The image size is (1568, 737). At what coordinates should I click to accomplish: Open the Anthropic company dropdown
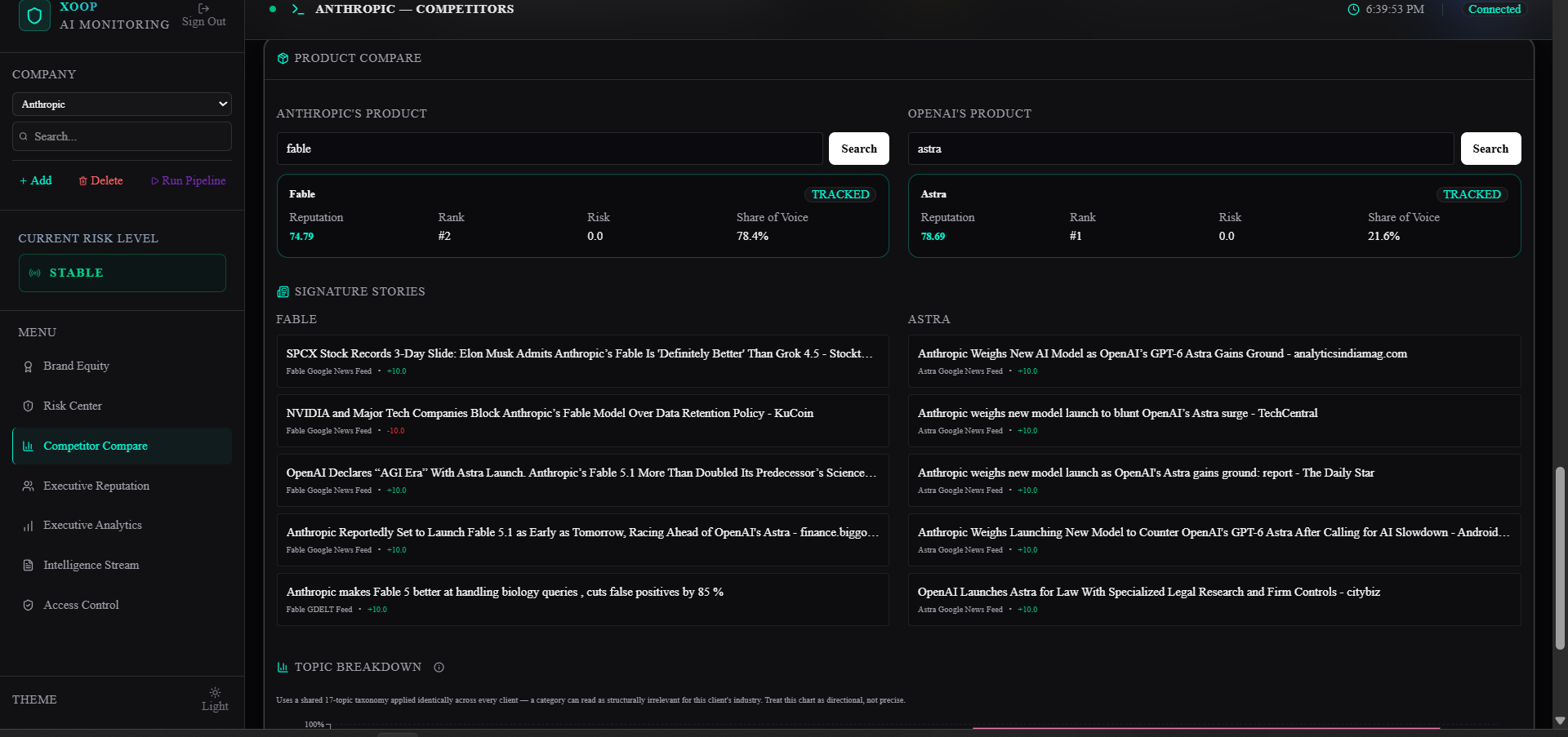122,104
